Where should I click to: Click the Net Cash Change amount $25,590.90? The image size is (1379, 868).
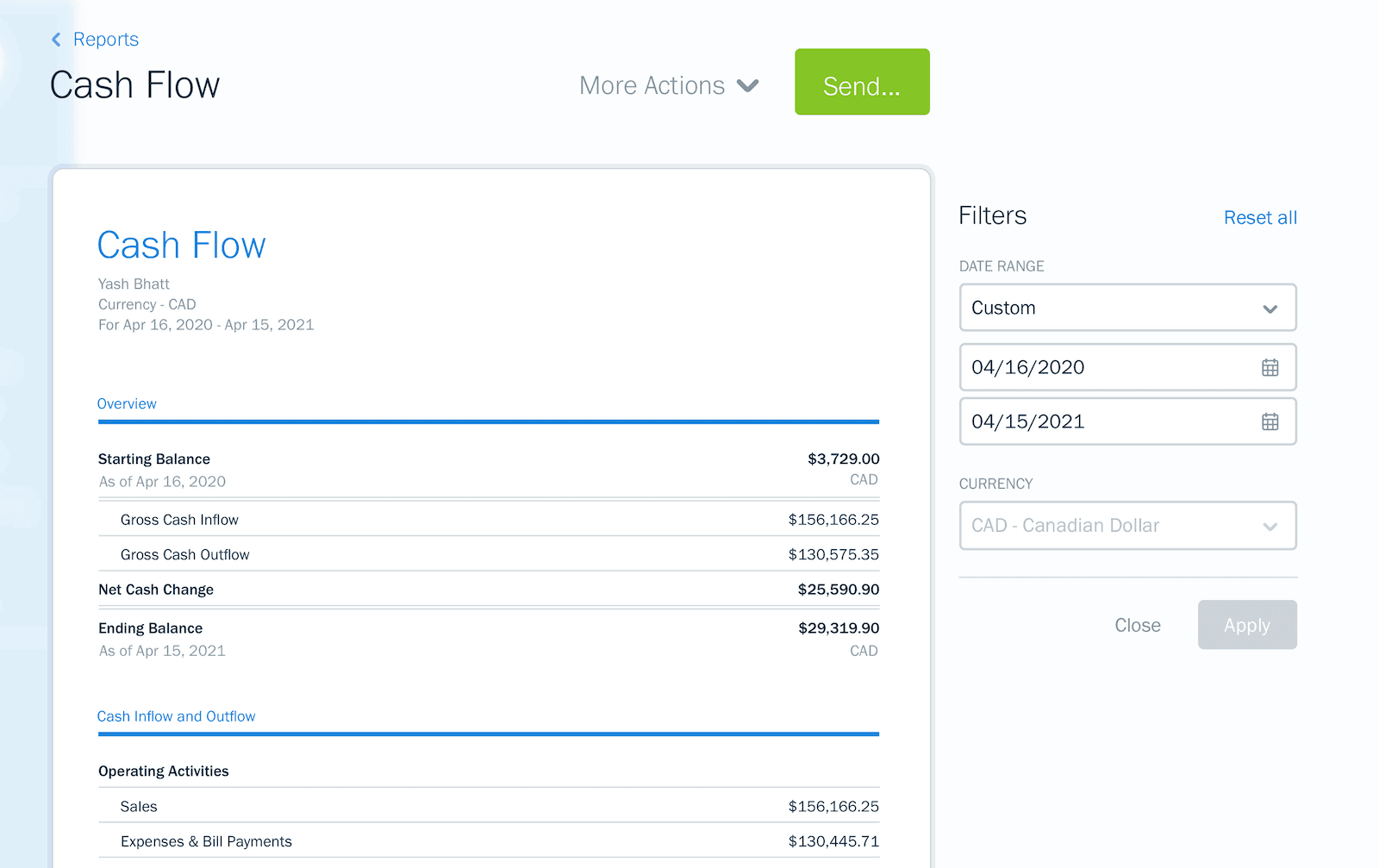click(838, 590)
